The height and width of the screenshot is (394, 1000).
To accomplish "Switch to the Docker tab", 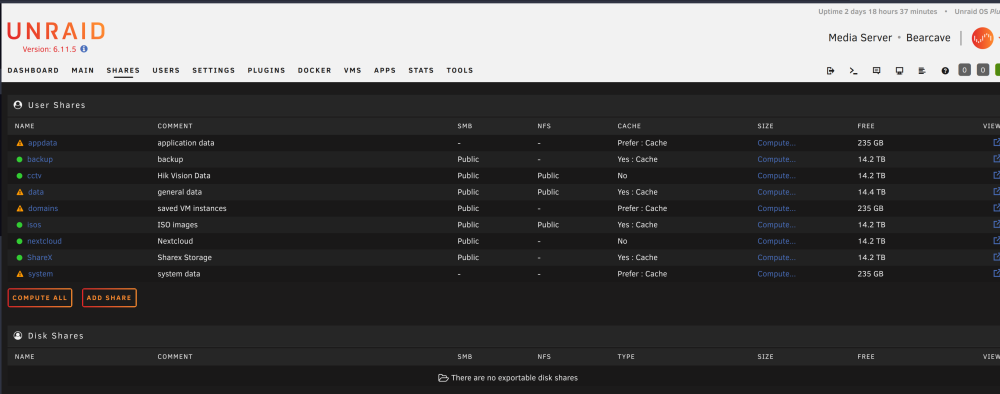I will 314,71.
